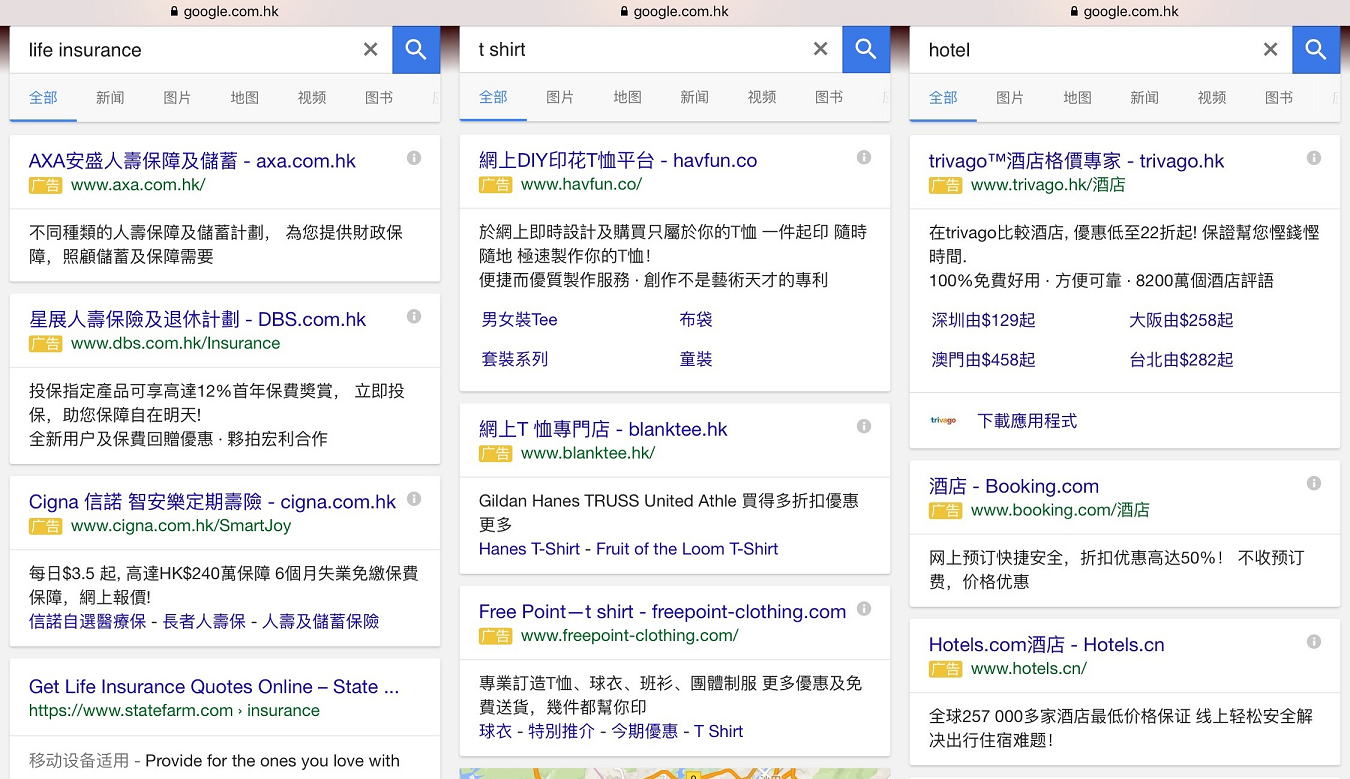Click 童裝 sitelink
1350x779 pixels.
696,359
